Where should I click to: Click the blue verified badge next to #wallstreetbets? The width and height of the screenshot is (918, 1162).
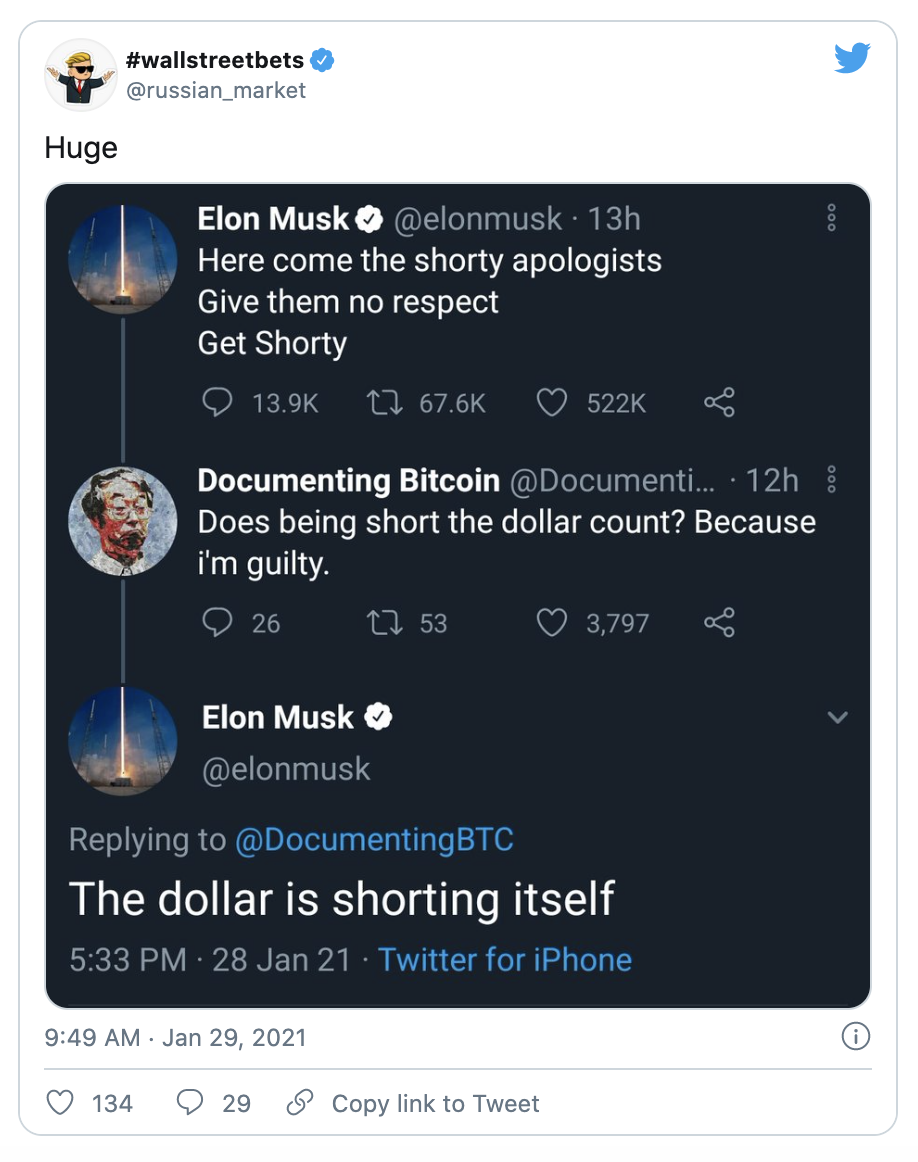[x=321, y=60]
